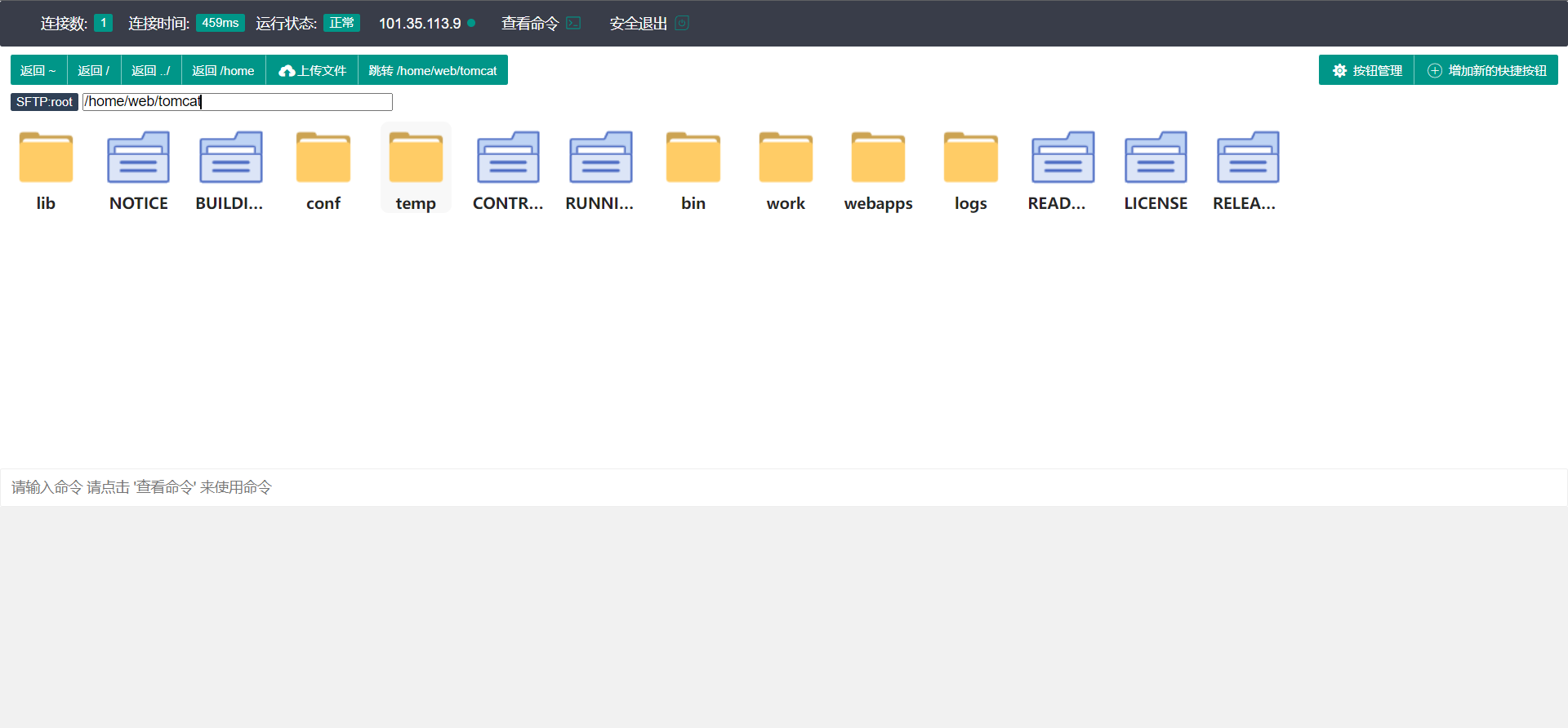Select the CONTR... file icon
This screenshot has width=1568, height=728.
pyautogui.click(x=508, y=157)
